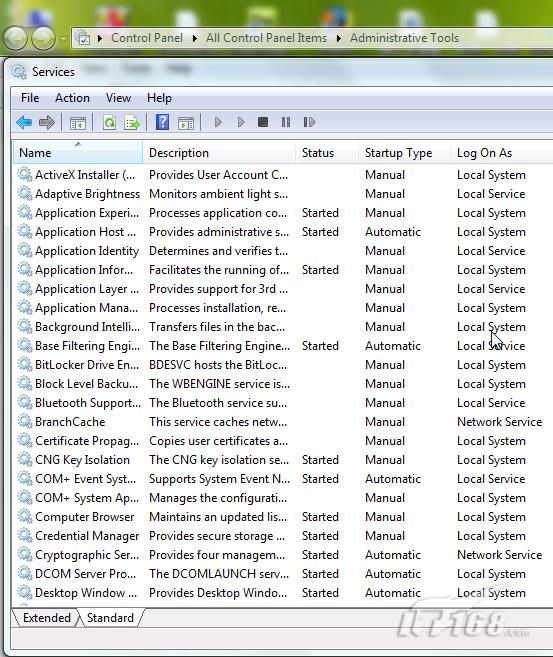Screen dimensions: 553x657
Task: Click gear icon of ActiveX Installer row
Action: (x=25, y=174)
